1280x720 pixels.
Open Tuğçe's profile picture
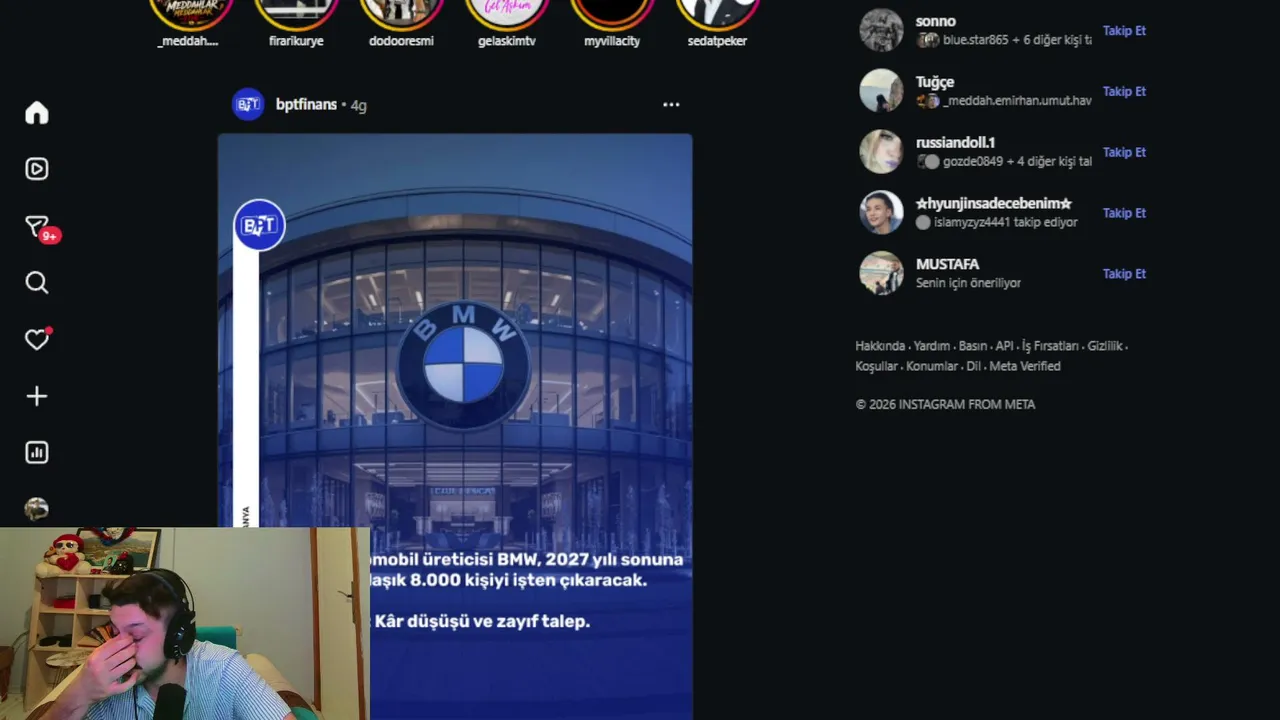881,91
